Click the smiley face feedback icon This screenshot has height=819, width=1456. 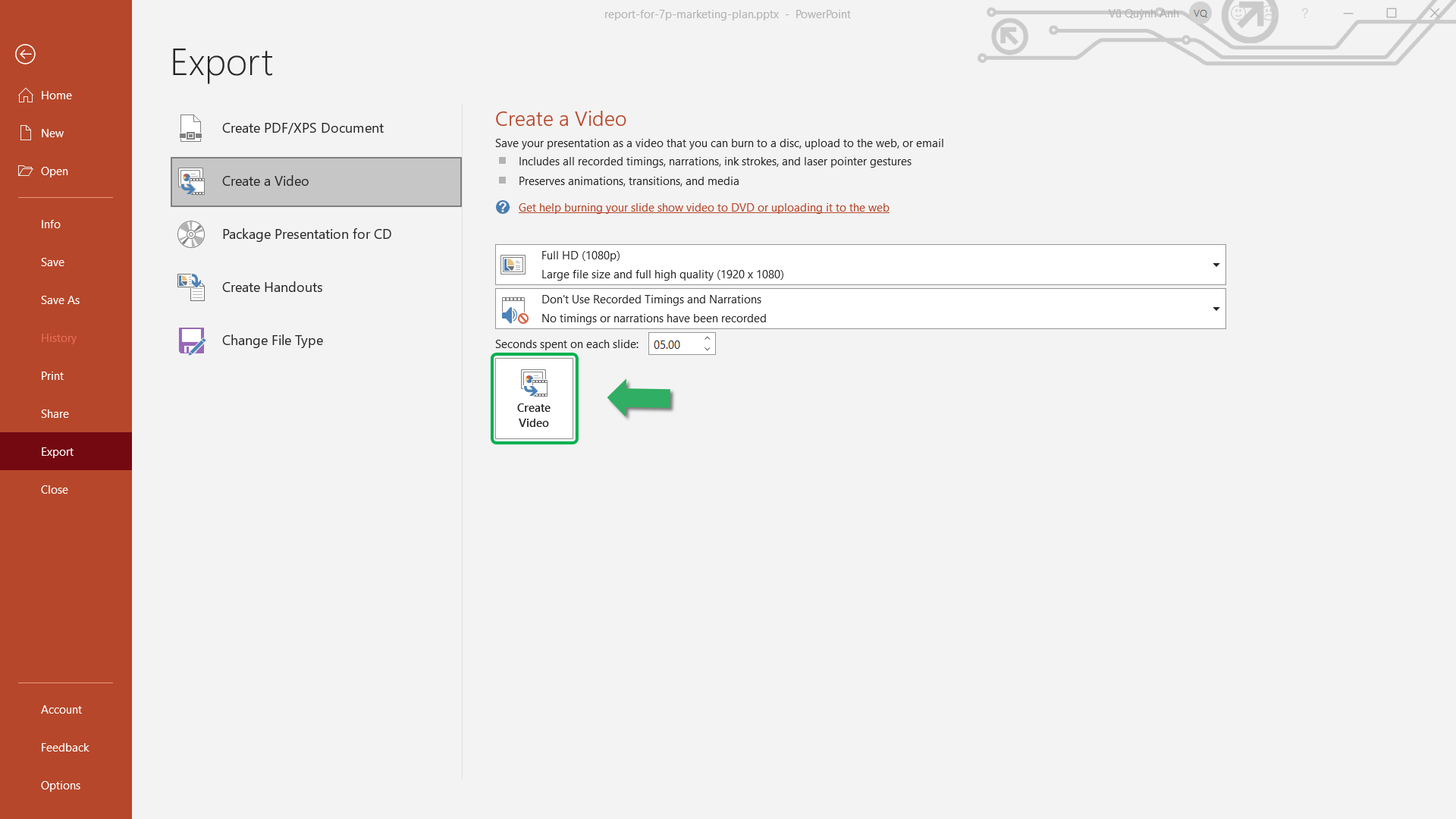coord(1238,14)
